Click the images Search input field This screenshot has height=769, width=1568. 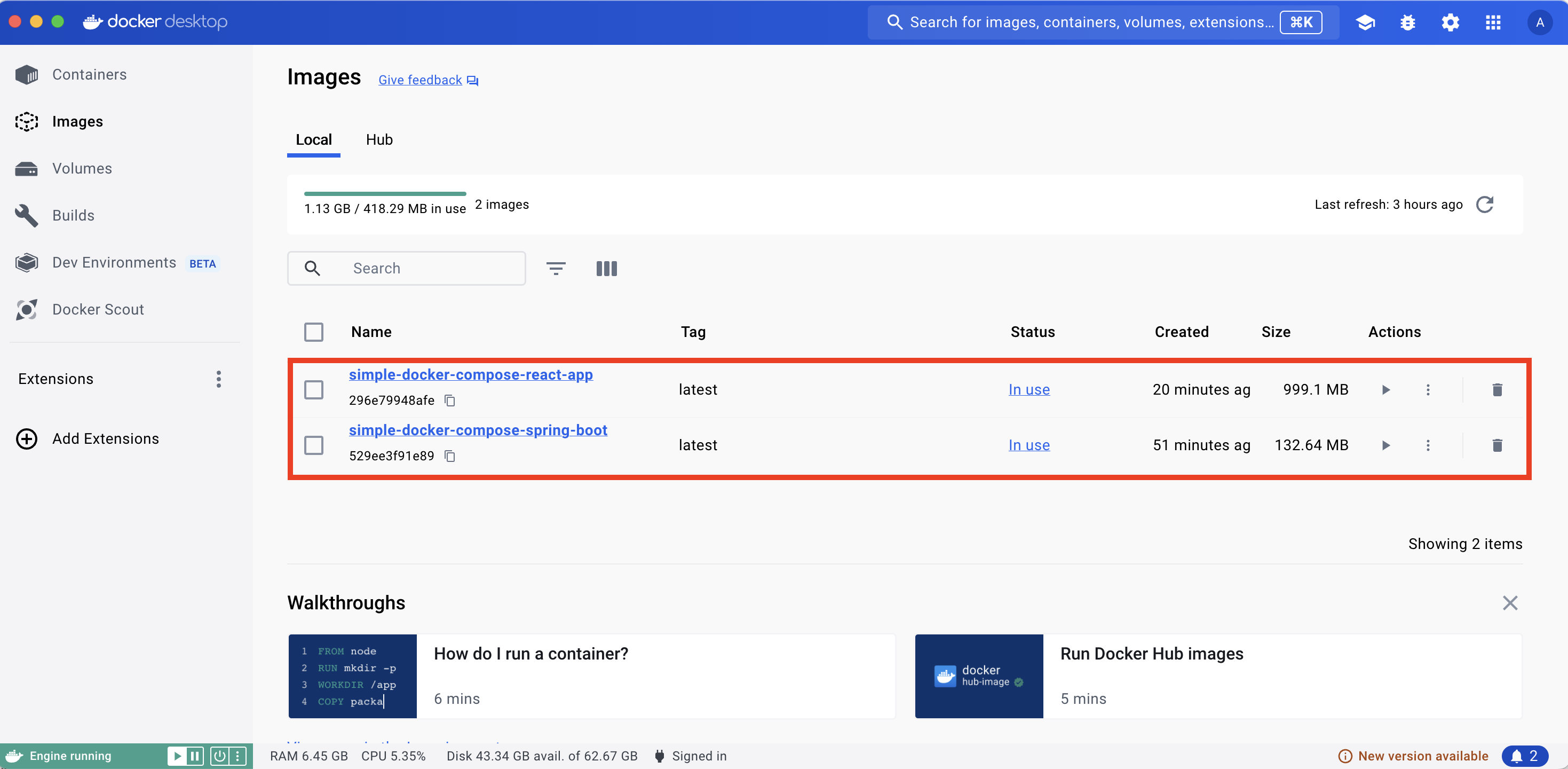coord(426,269)
